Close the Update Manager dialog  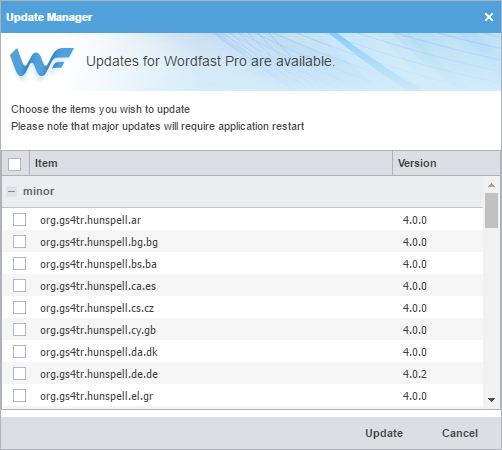pos(489,17)
